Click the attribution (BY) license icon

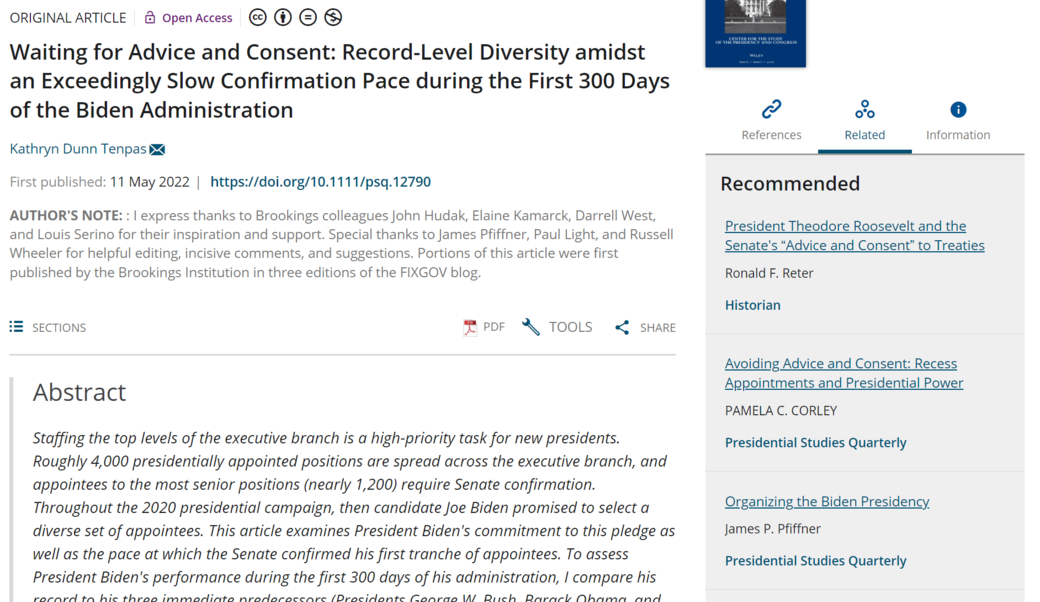(x=283, y=17)
